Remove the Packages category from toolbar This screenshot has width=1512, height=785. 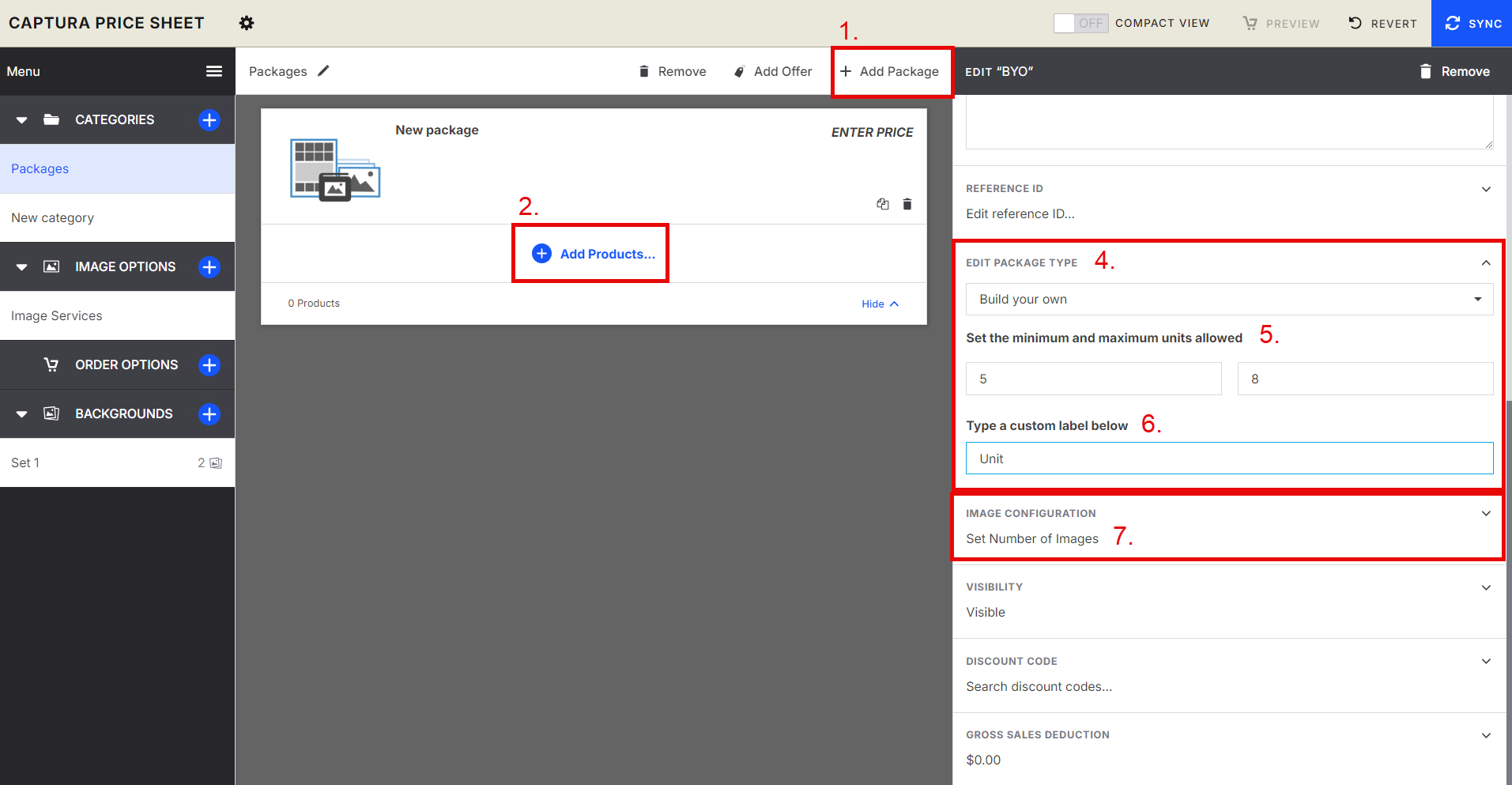pos(673,71)
